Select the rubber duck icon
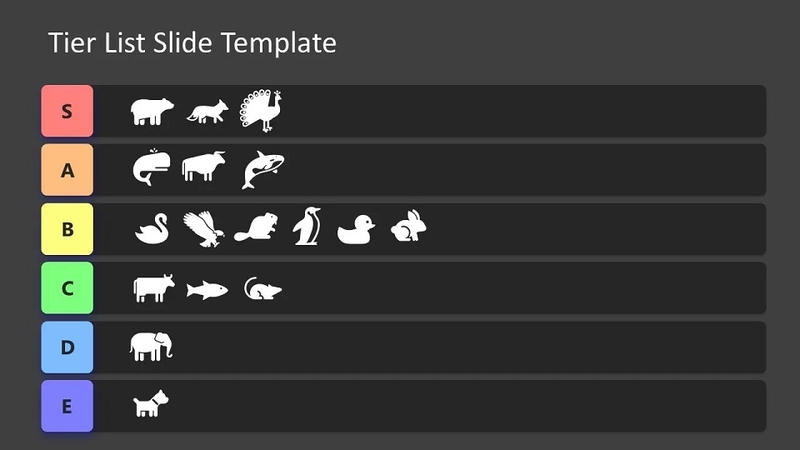800x450 pixels. (356, 230)
